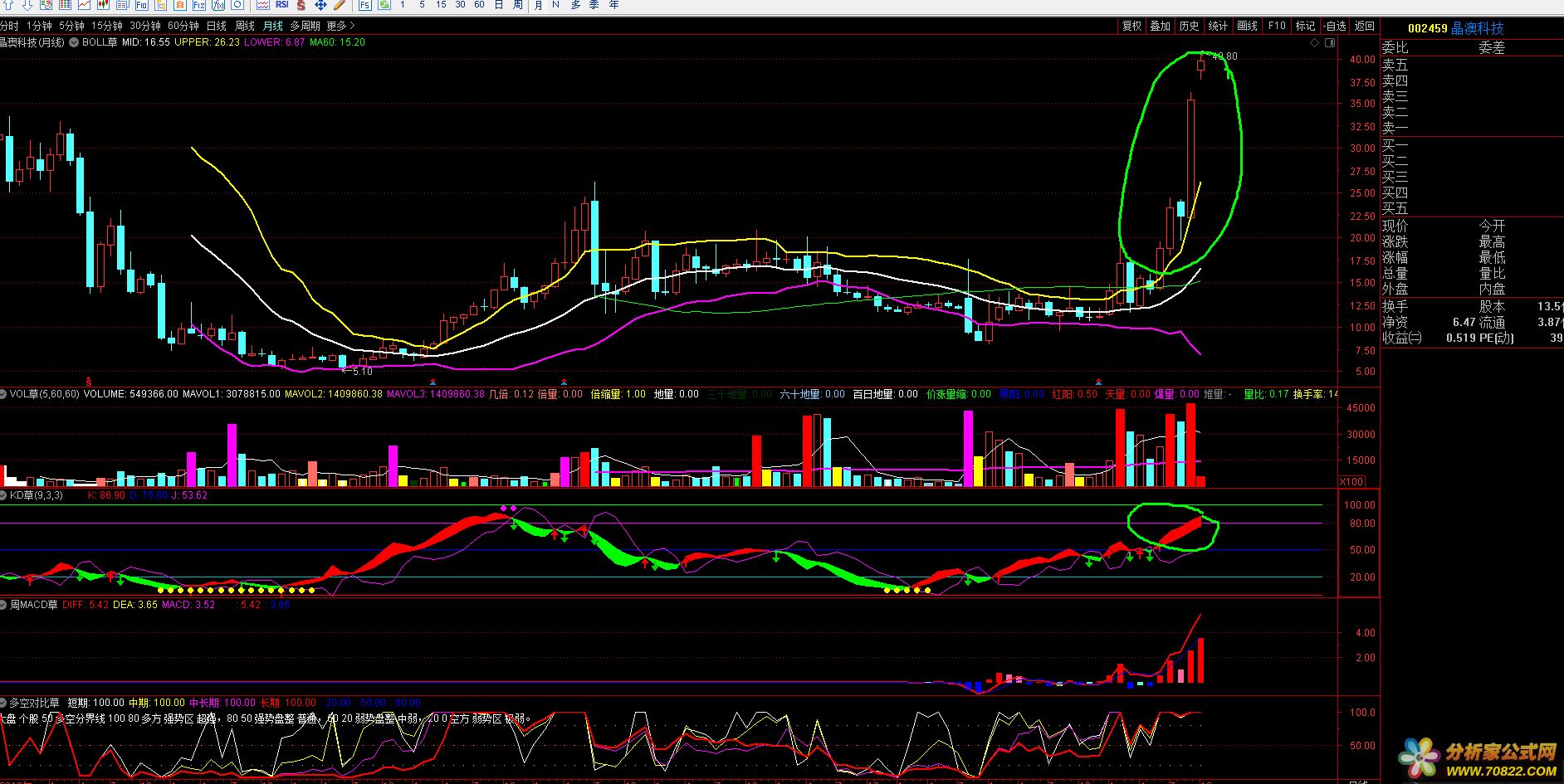This screenshot has width=1564, height=784.
Task: Select '15' minute period in top toolbar
Action: click(x=441, y=5)
